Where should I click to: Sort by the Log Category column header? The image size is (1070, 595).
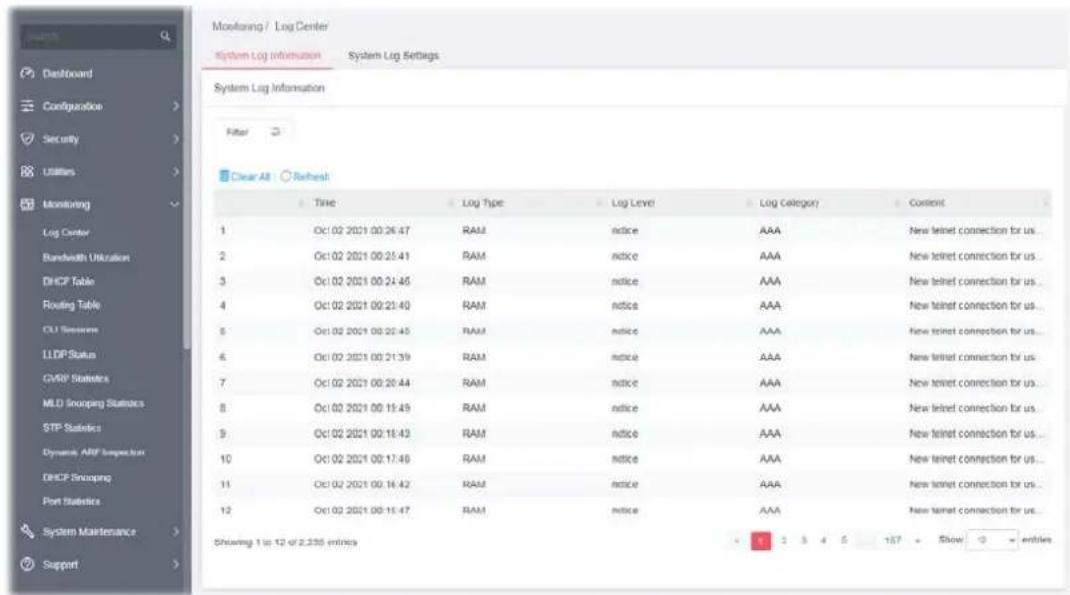point(789,203)
